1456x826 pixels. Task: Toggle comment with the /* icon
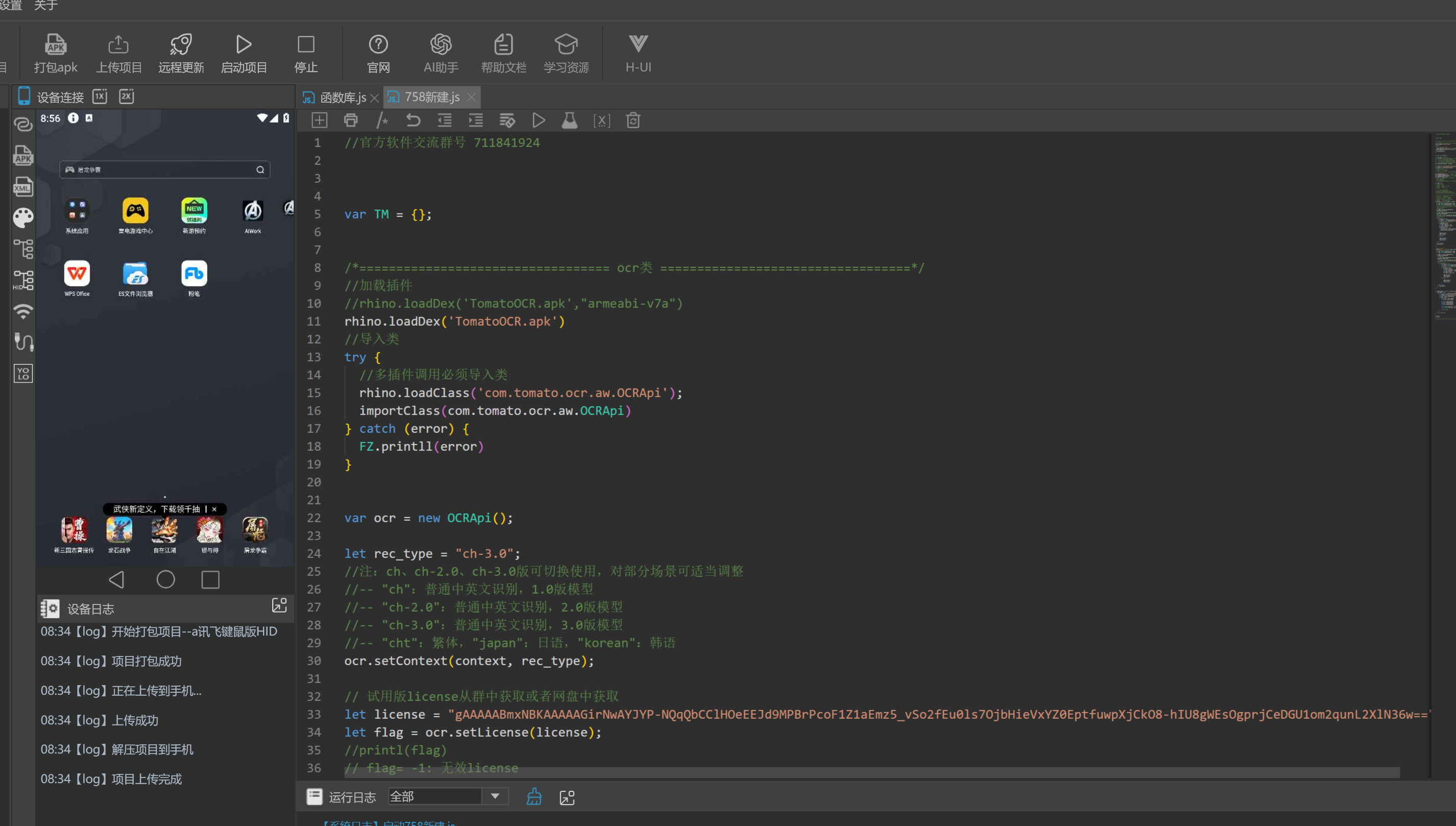pos(382,120)
